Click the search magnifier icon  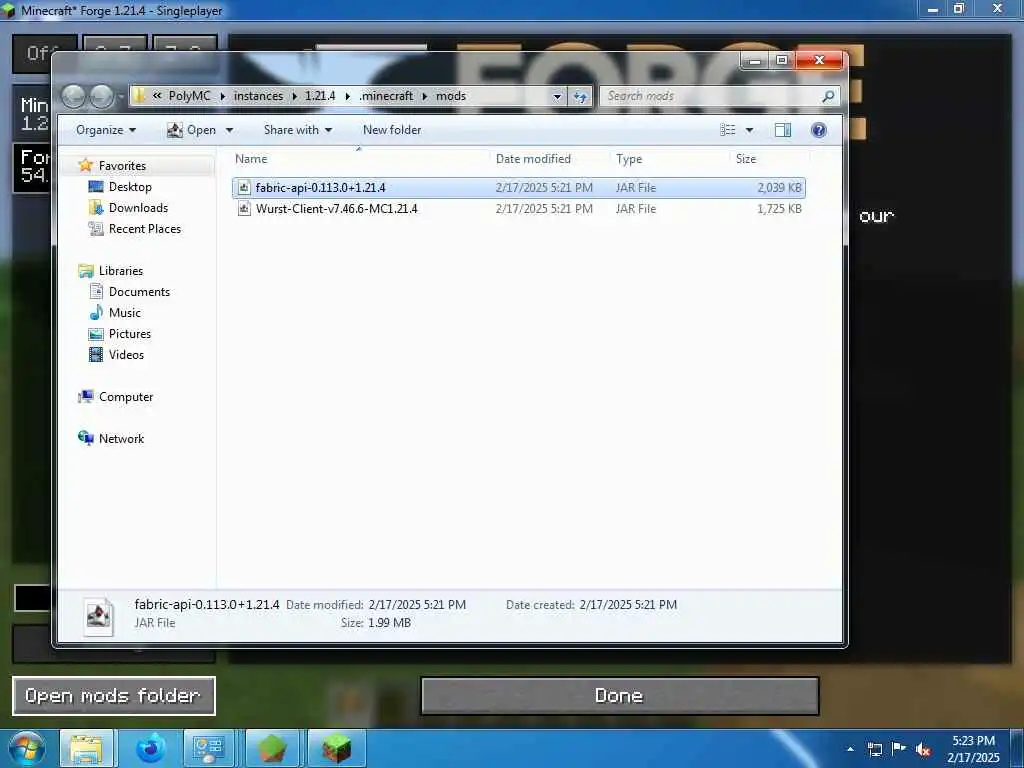click(x=827, y=96)
